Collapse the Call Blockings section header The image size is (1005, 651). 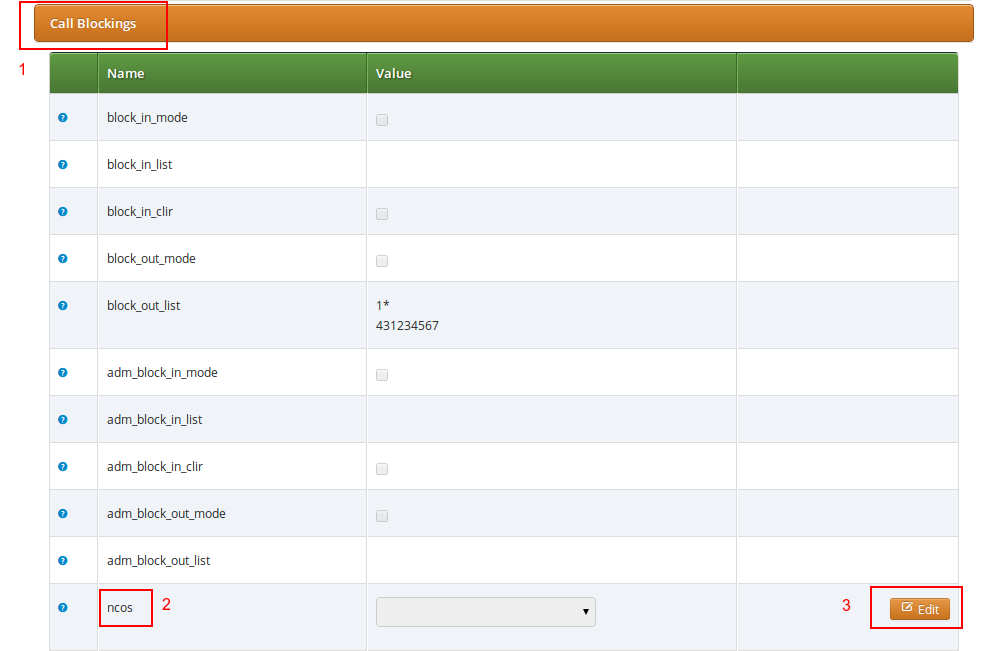point(93,24)
